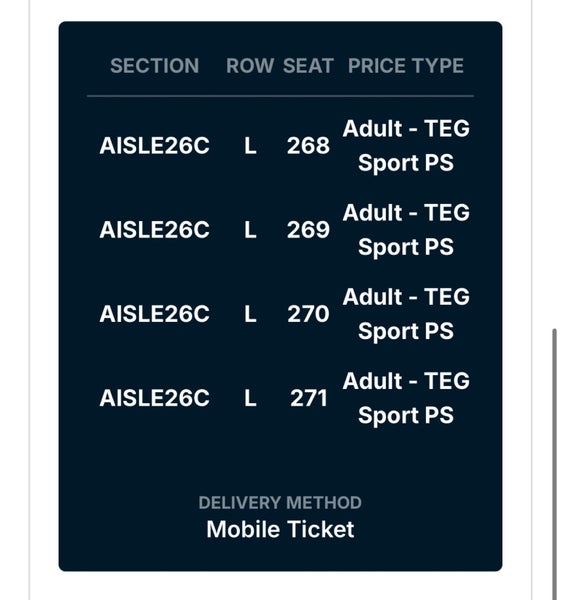The image size is (561, 600).
Task: Click Adult - TEG Sport PS for seat 268
Action: click(406, 145)
